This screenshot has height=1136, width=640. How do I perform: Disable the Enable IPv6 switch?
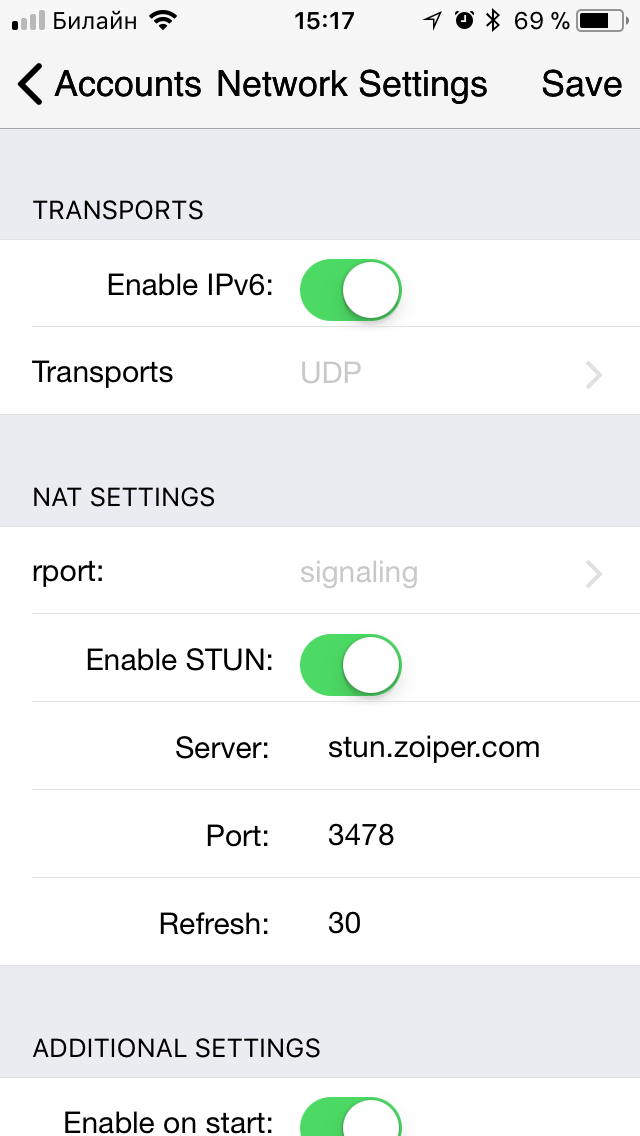coord(351,290)
